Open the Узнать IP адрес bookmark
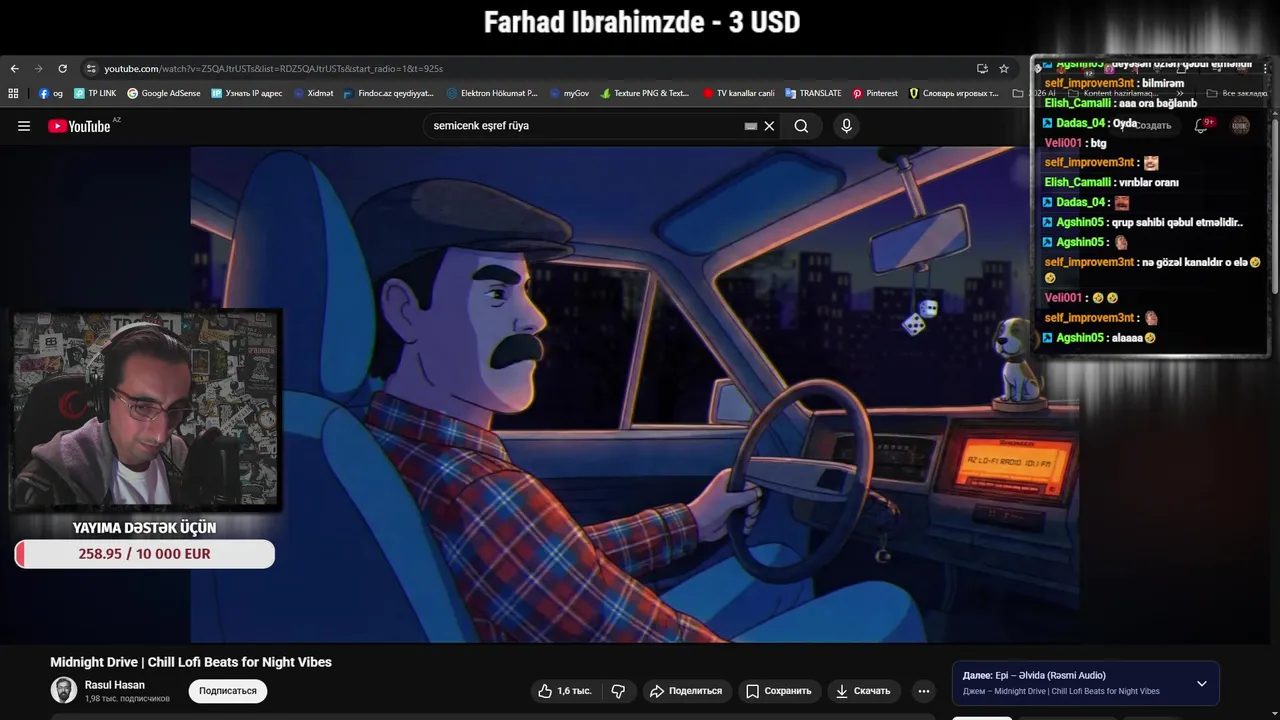 point(247,93)
